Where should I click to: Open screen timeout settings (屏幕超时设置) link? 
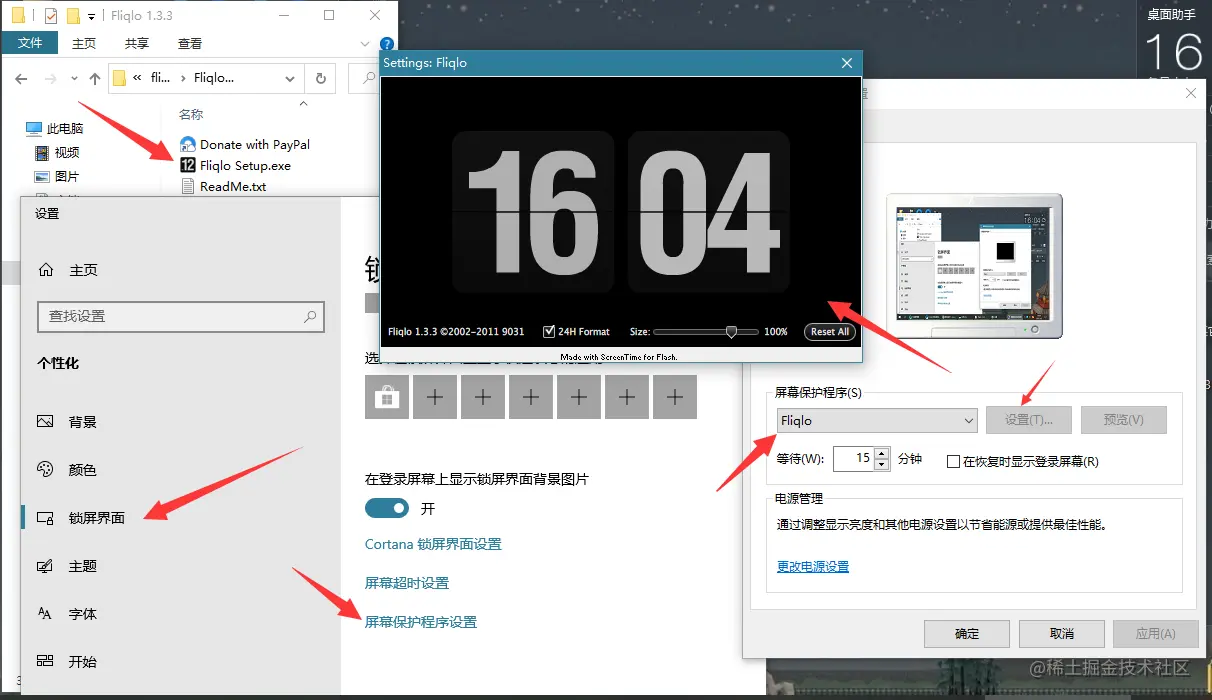pyautogui.click(x=407, y=583)
